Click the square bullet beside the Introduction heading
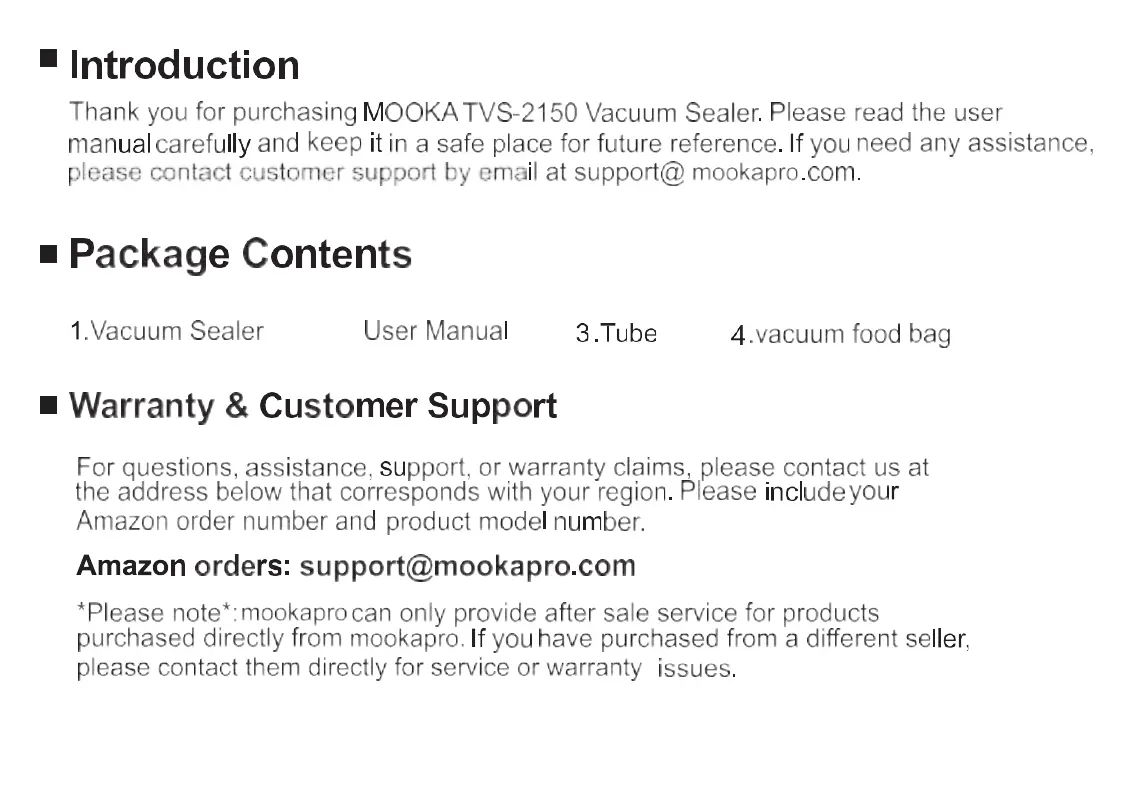1134x794 pixels. [x=49, y=57]
